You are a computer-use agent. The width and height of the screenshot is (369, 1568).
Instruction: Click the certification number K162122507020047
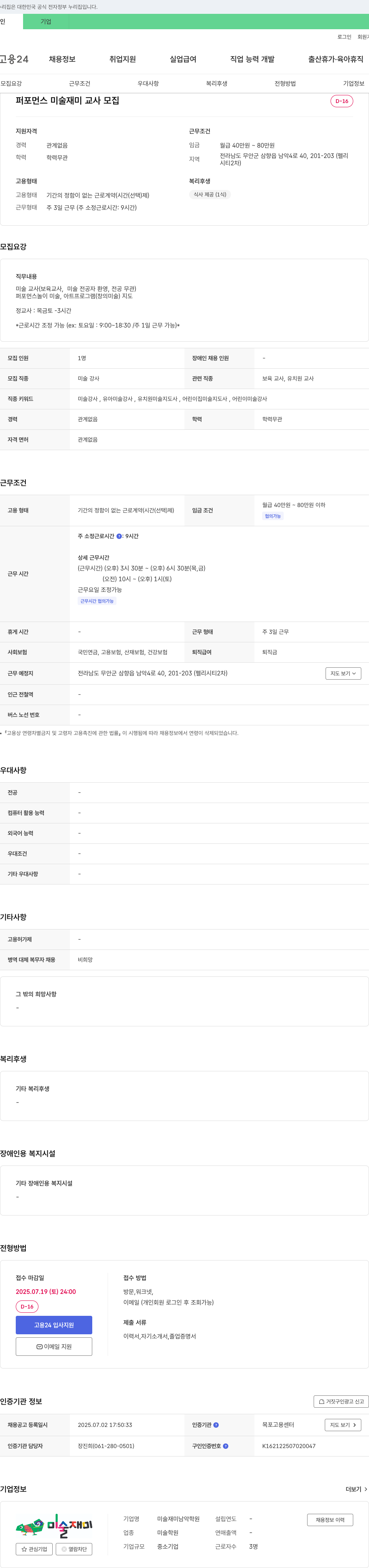(289, 1446)
